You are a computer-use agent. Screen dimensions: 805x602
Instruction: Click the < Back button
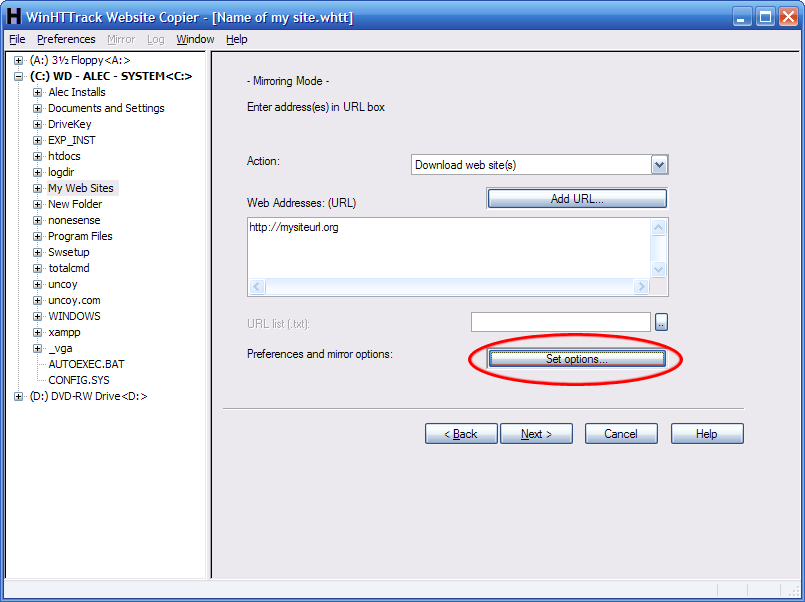[x=461, y=434]
